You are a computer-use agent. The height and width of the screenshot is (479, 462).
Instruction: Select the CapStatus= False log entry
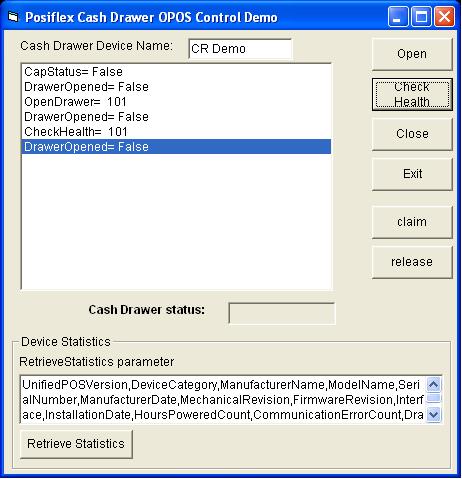pos(176,72)
